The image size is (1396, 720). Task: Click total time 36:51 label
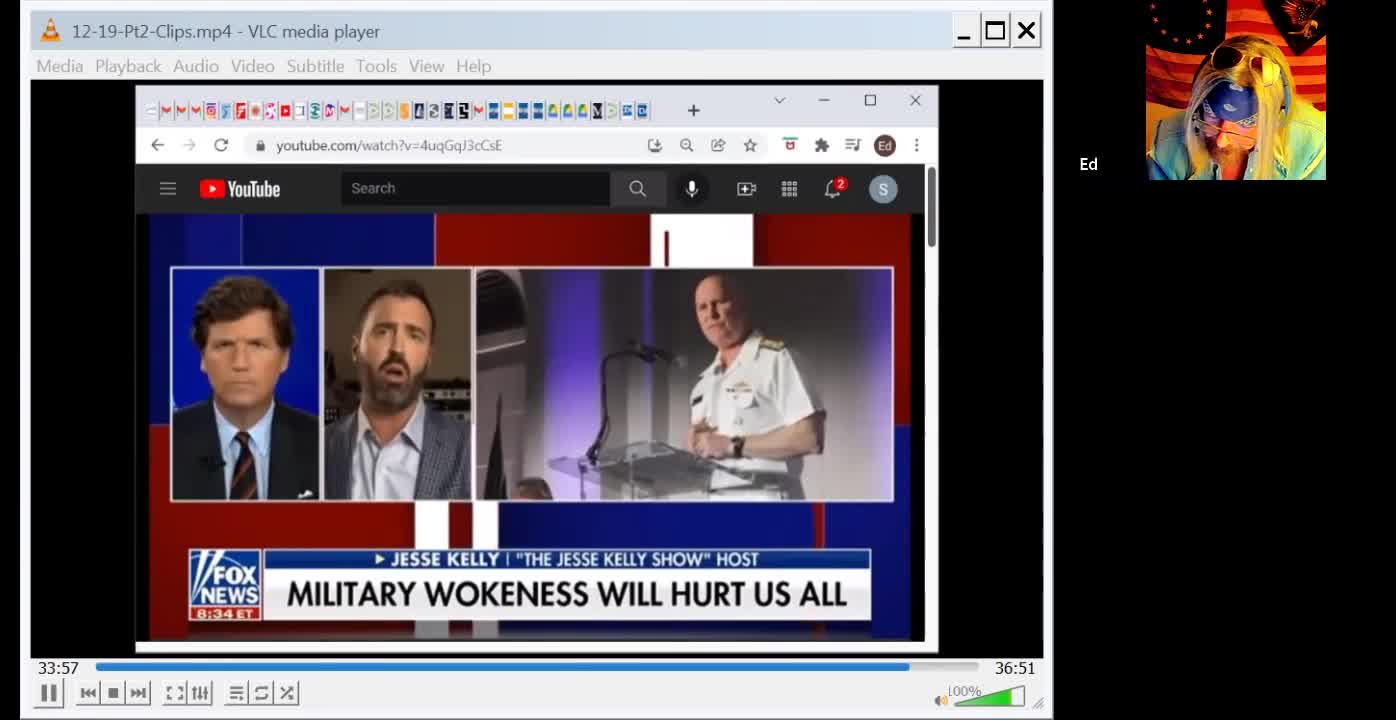pyautogui.click(x=1015, y=668)
